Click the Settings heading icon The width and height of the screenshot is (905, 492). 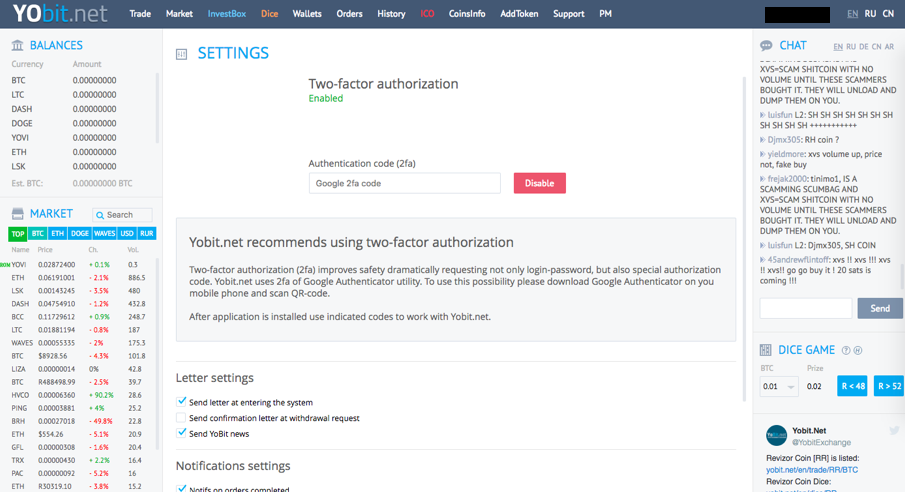coord(181,54)
